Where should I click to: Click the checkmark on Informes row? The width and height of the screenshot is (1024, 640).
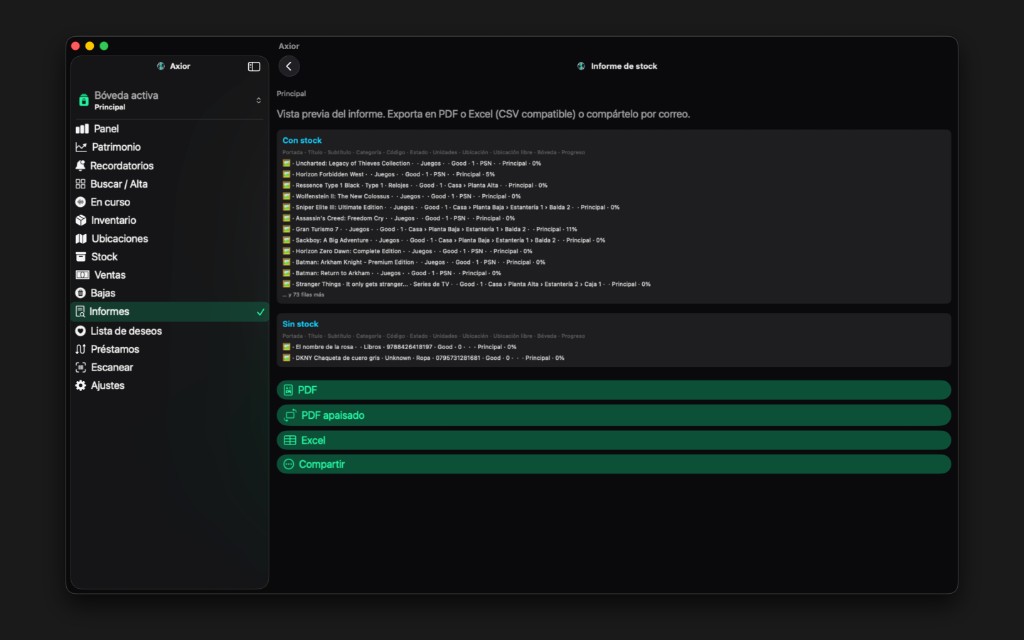point(261,312)
